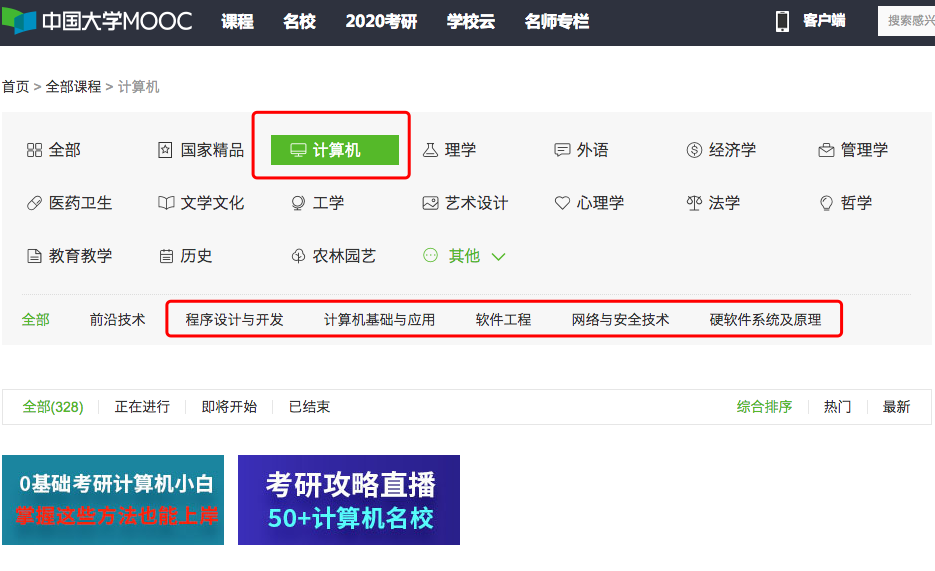Viewport: 935px width, 571px height.
Task: Open the 客户端 download link
Action: (824, 21)
